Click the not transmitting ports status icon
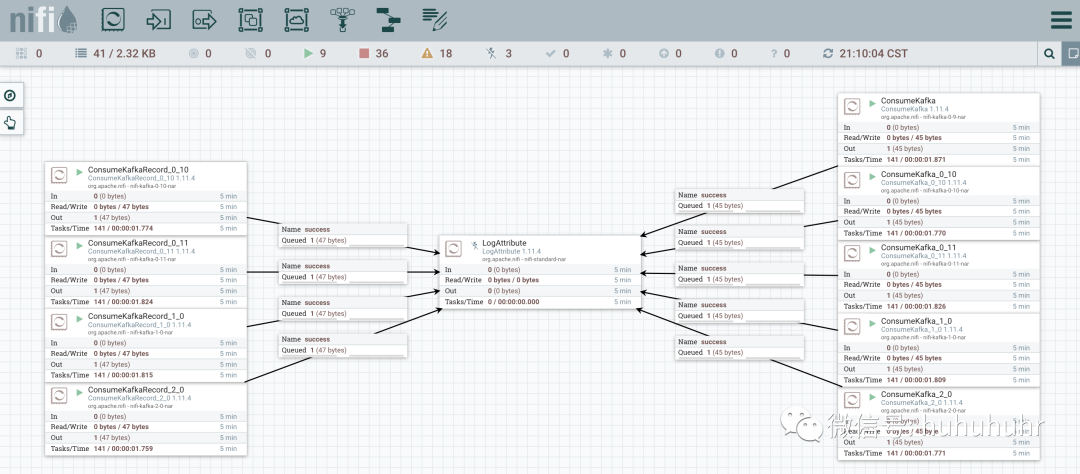The image size is (1080, 474). click(251, 53)
